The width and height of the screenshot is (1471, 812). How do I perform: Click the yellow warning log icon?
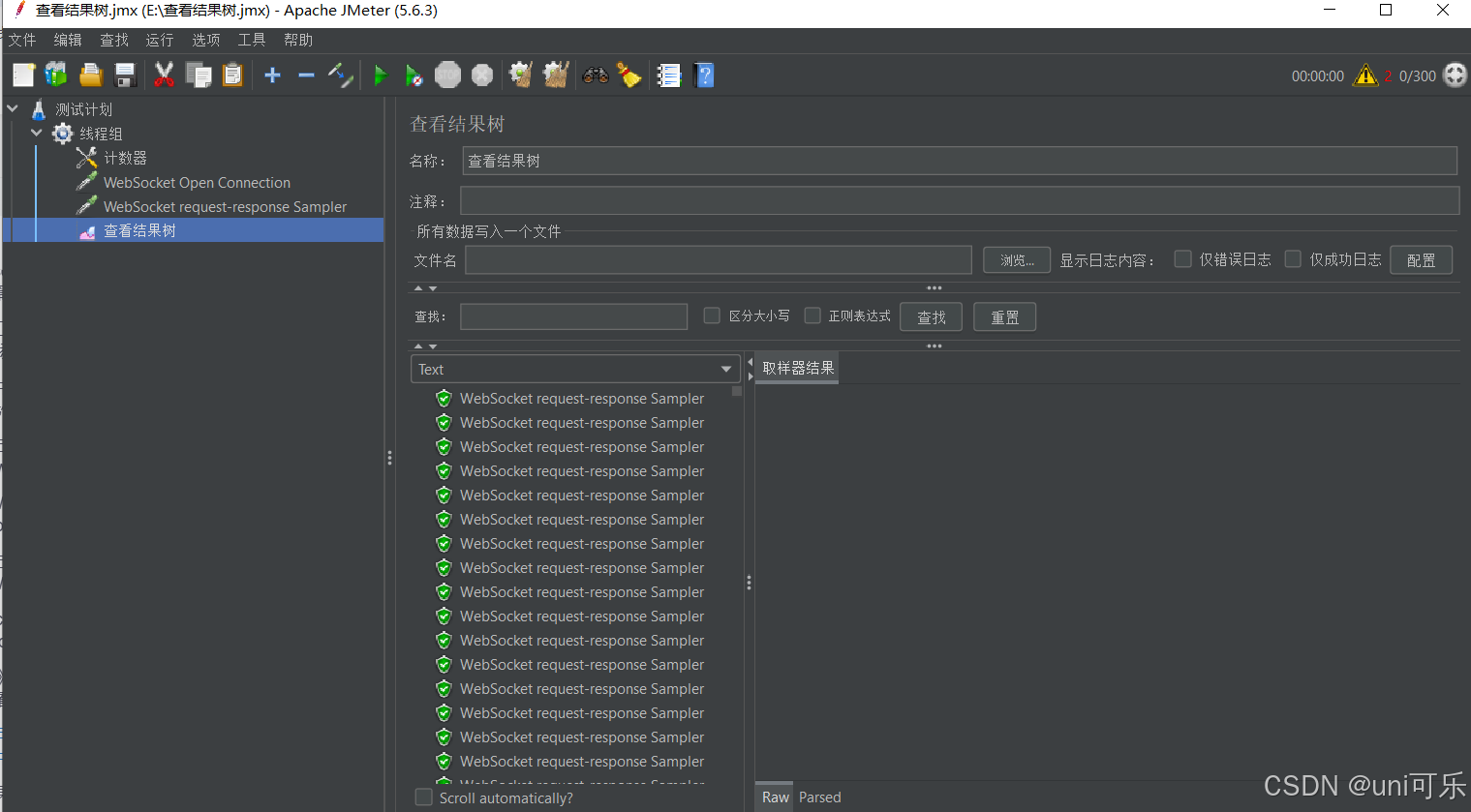point(1365,75)
